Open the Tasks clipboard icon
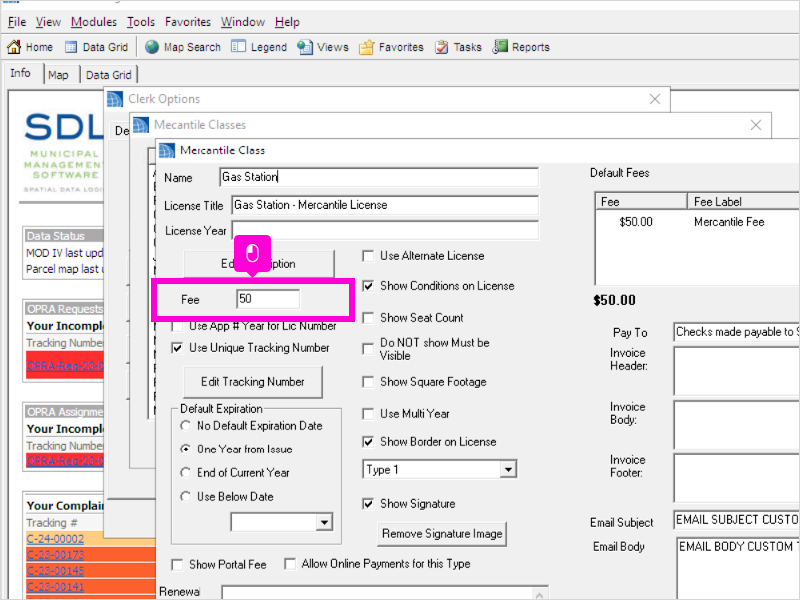This screenshot has width=800, height=600. click(441, 47)
